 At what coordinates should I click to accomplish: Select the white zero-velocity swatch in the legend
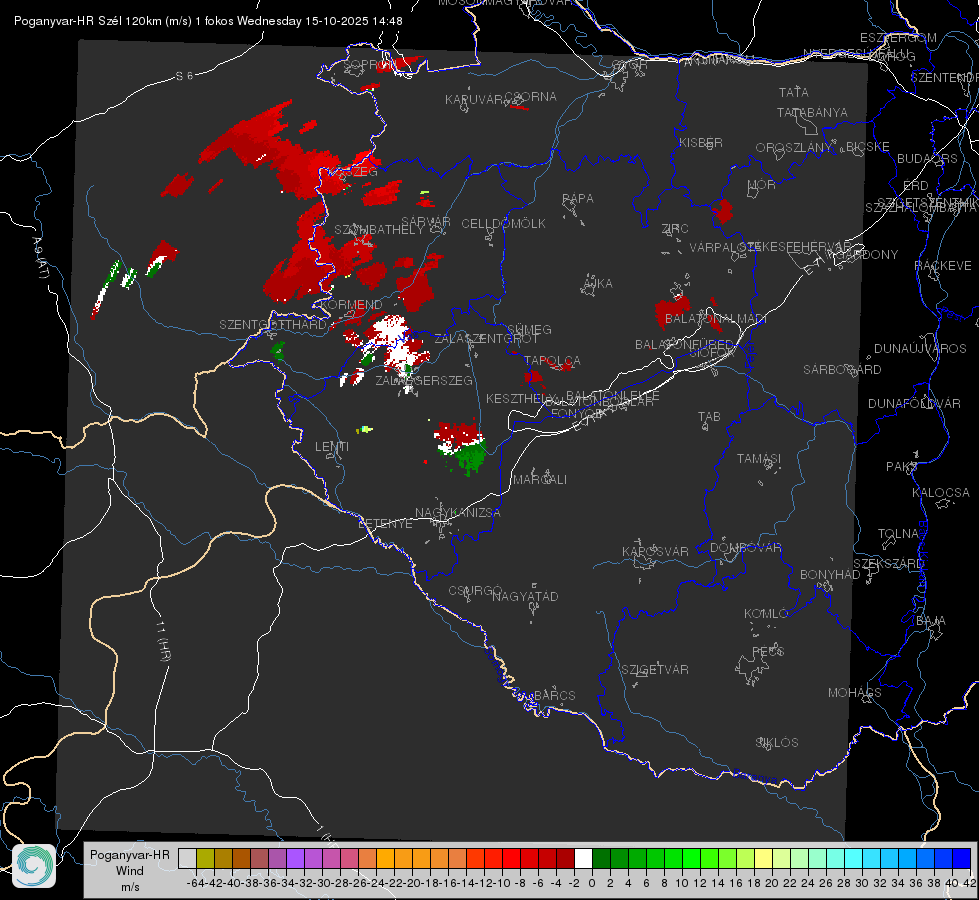583,859
